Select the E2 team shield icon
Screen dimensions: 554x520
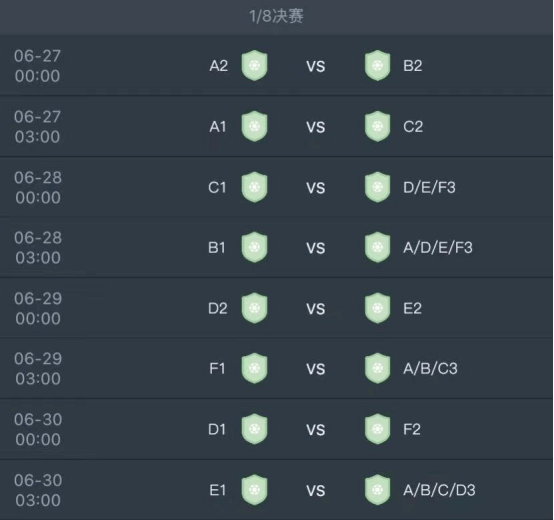click(377, 308)
